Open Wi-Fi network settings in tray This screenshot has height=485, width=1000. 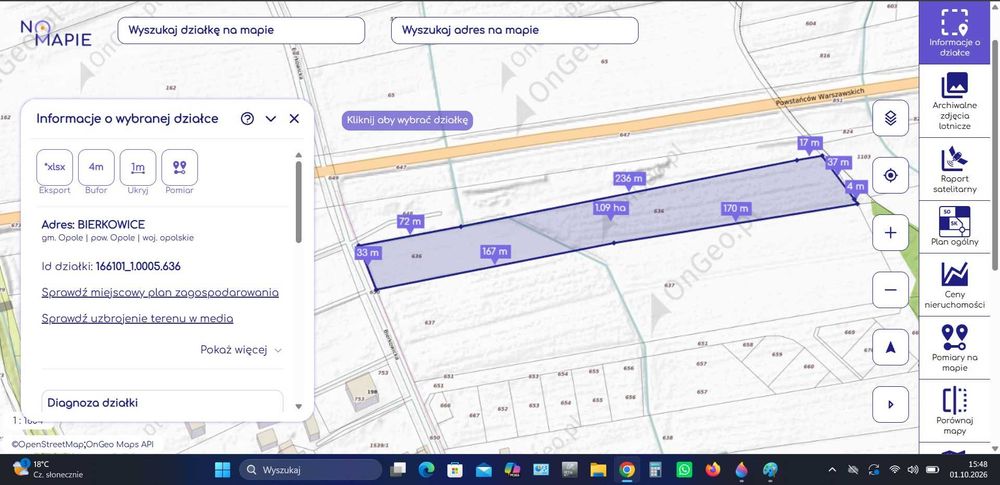point(894,470)
